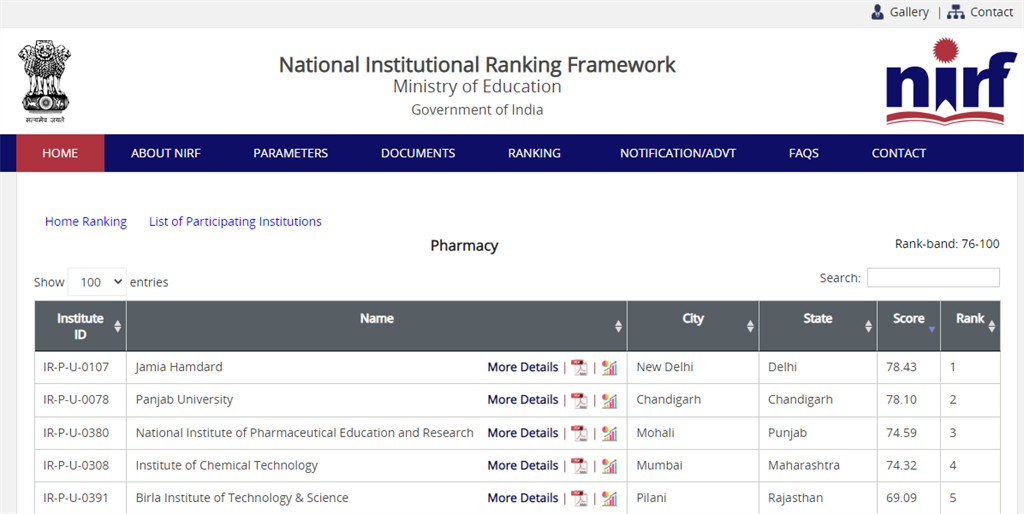Viewport: 1024px width, 514px height.
Task: Click More Details for NIPER Mohali
Action: [522, 433]
